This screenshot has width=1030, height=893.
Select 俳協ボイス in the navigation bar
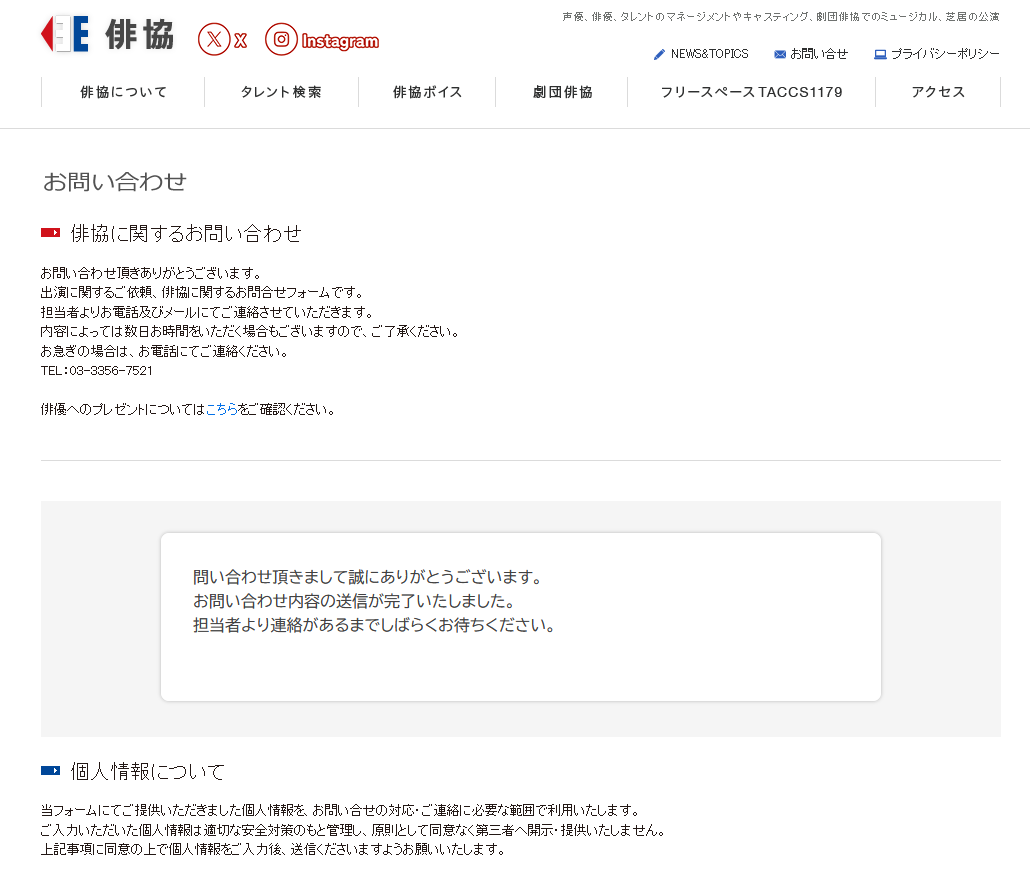click(427, 92)
